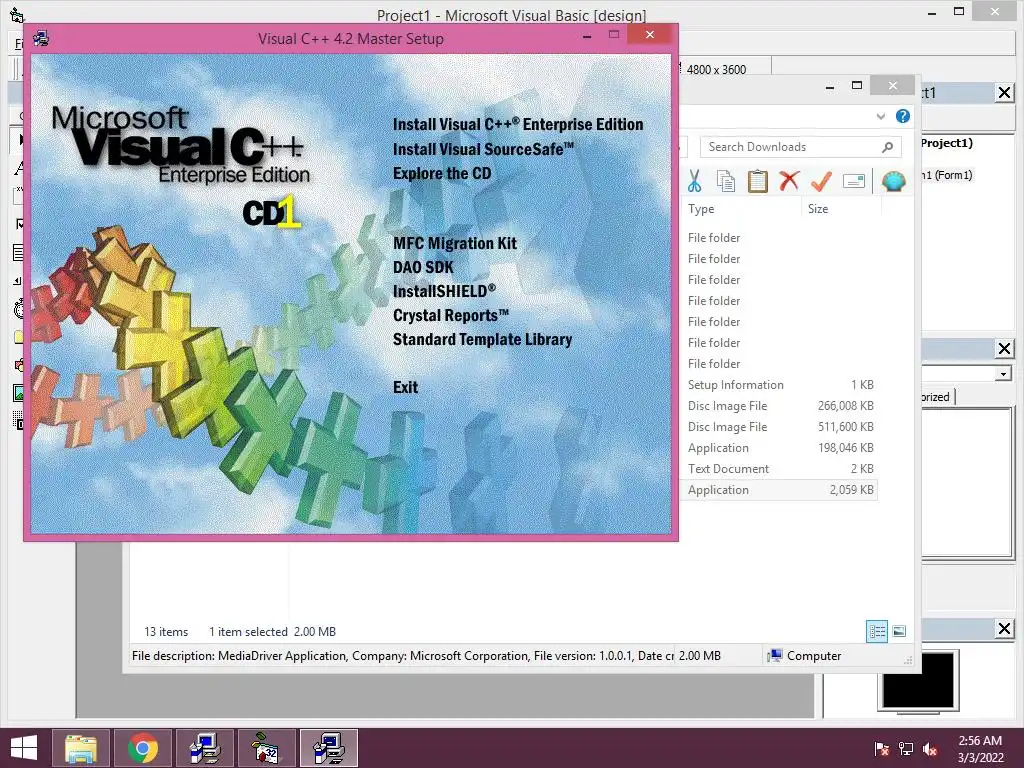Click '13 items' status text
Screen dimensions: 1024x768
(x=166, y=632)
